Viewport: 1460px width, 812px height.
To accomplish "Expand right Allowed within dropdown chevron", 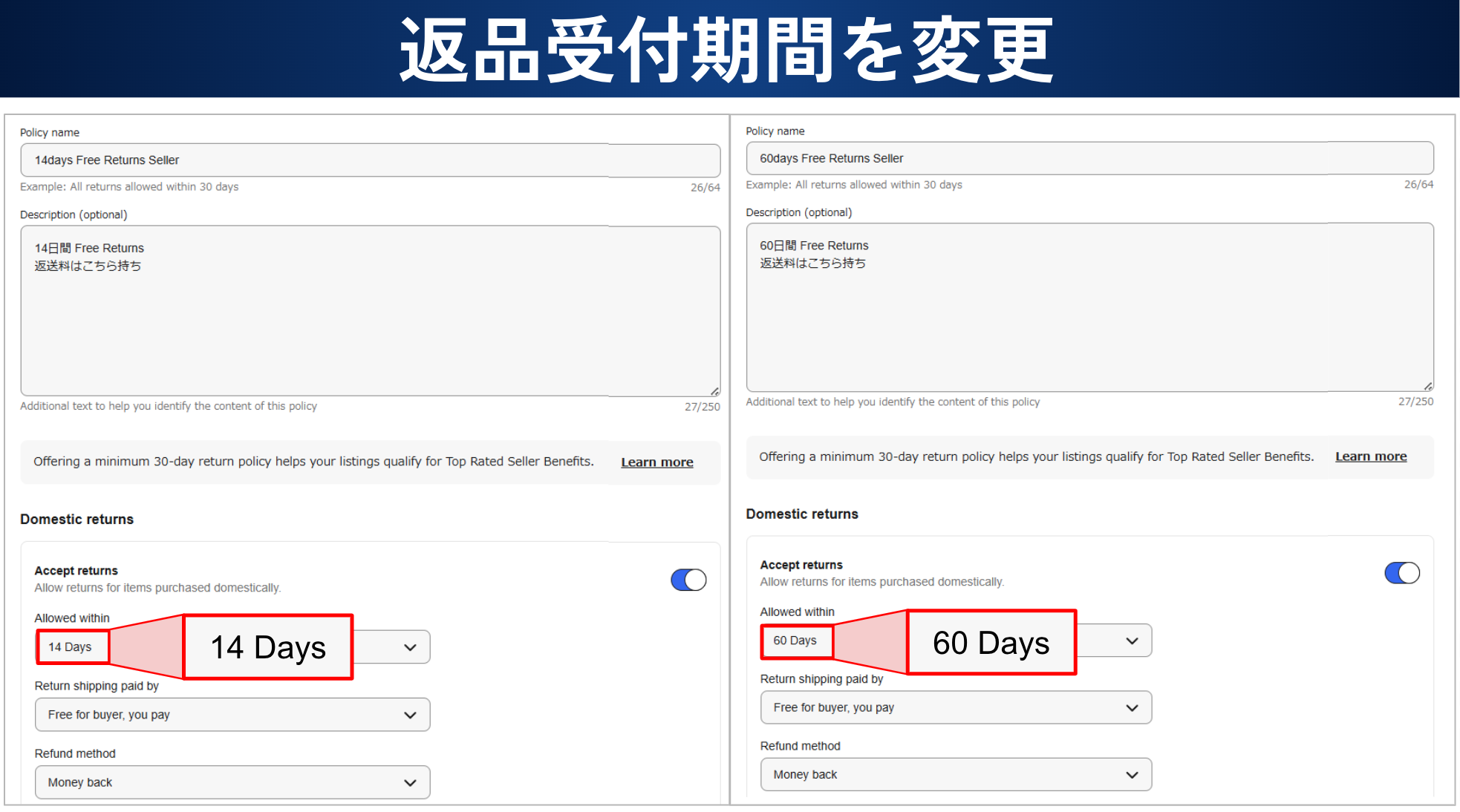I will 1132,641.
